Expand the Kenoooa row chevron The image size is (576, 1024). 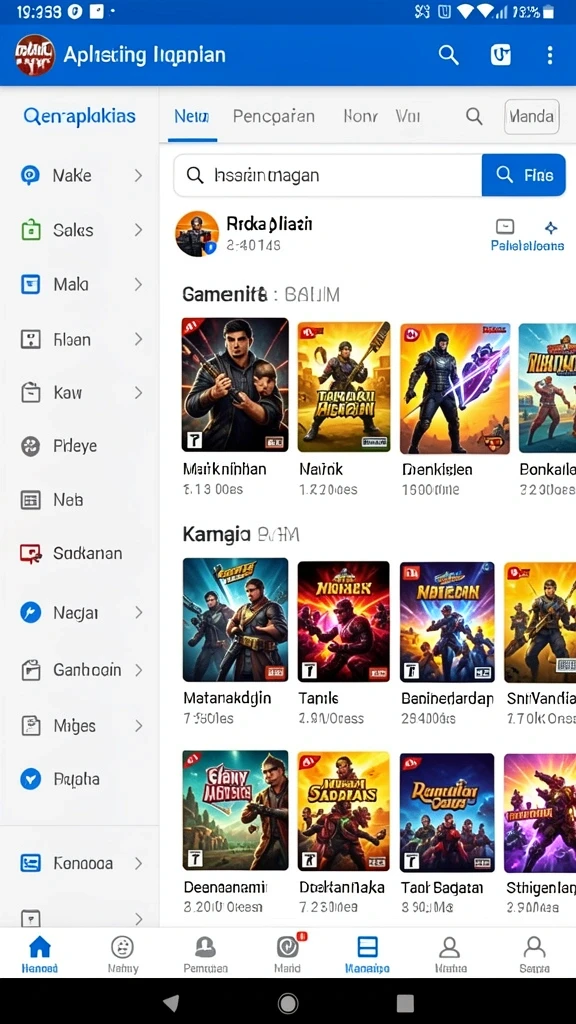138,863
